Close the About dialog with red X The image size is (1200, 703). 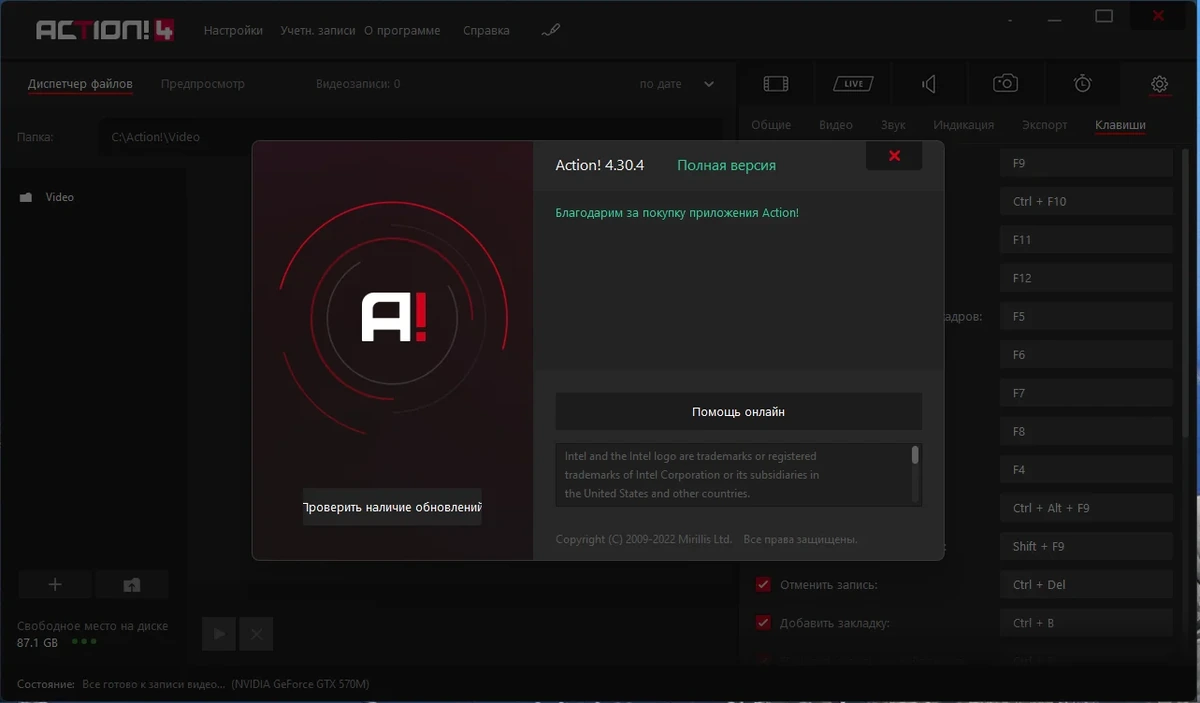tap(894, 156)
